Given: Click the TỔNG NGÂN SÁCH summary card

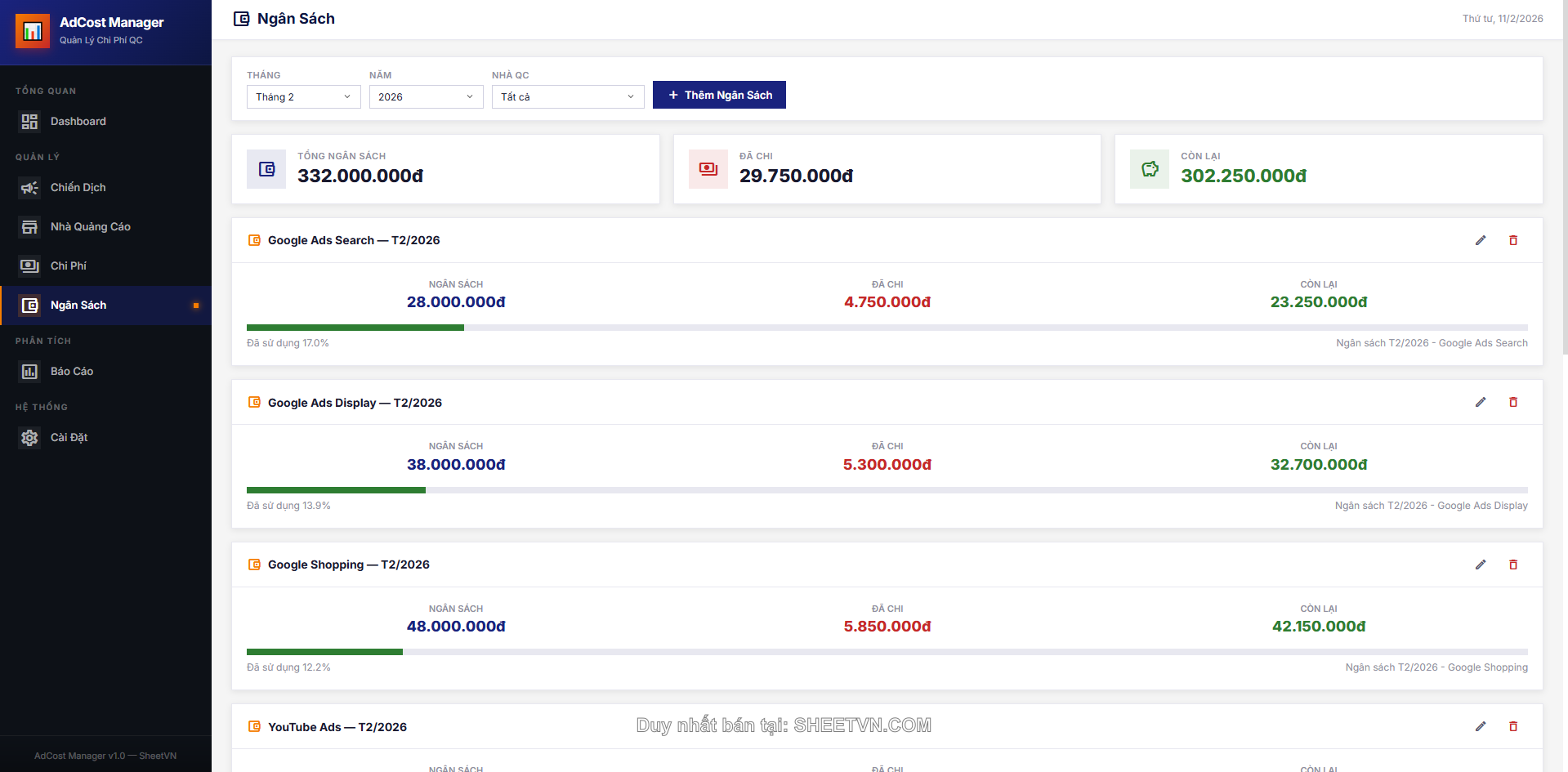Looking at the screenshot, I should pos(445,169).
